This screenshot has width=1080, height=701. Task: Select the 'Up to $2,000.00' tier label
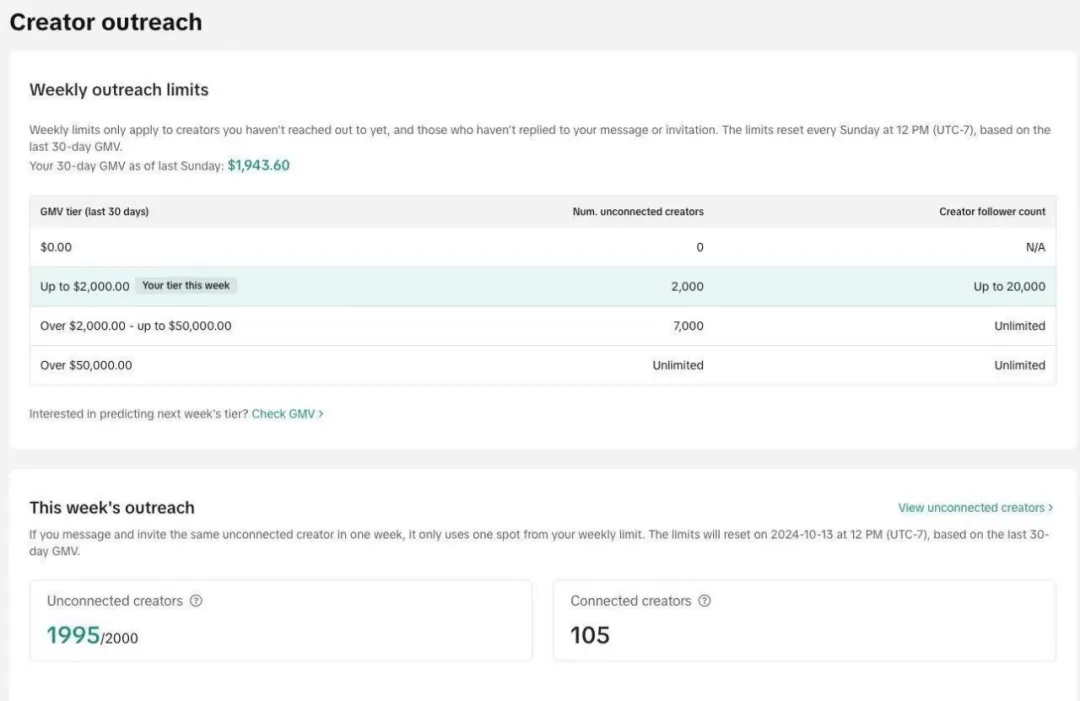click(x=85, y=287)
